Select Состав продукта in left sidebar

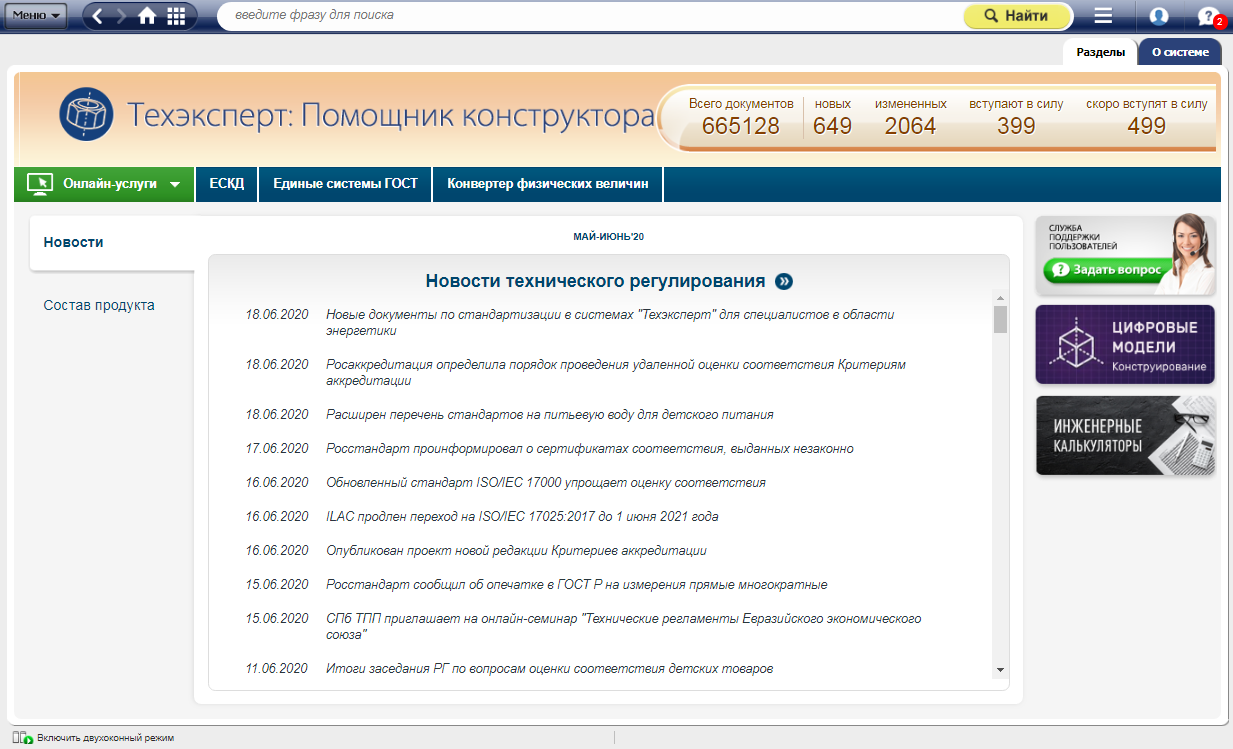(99, 305)
